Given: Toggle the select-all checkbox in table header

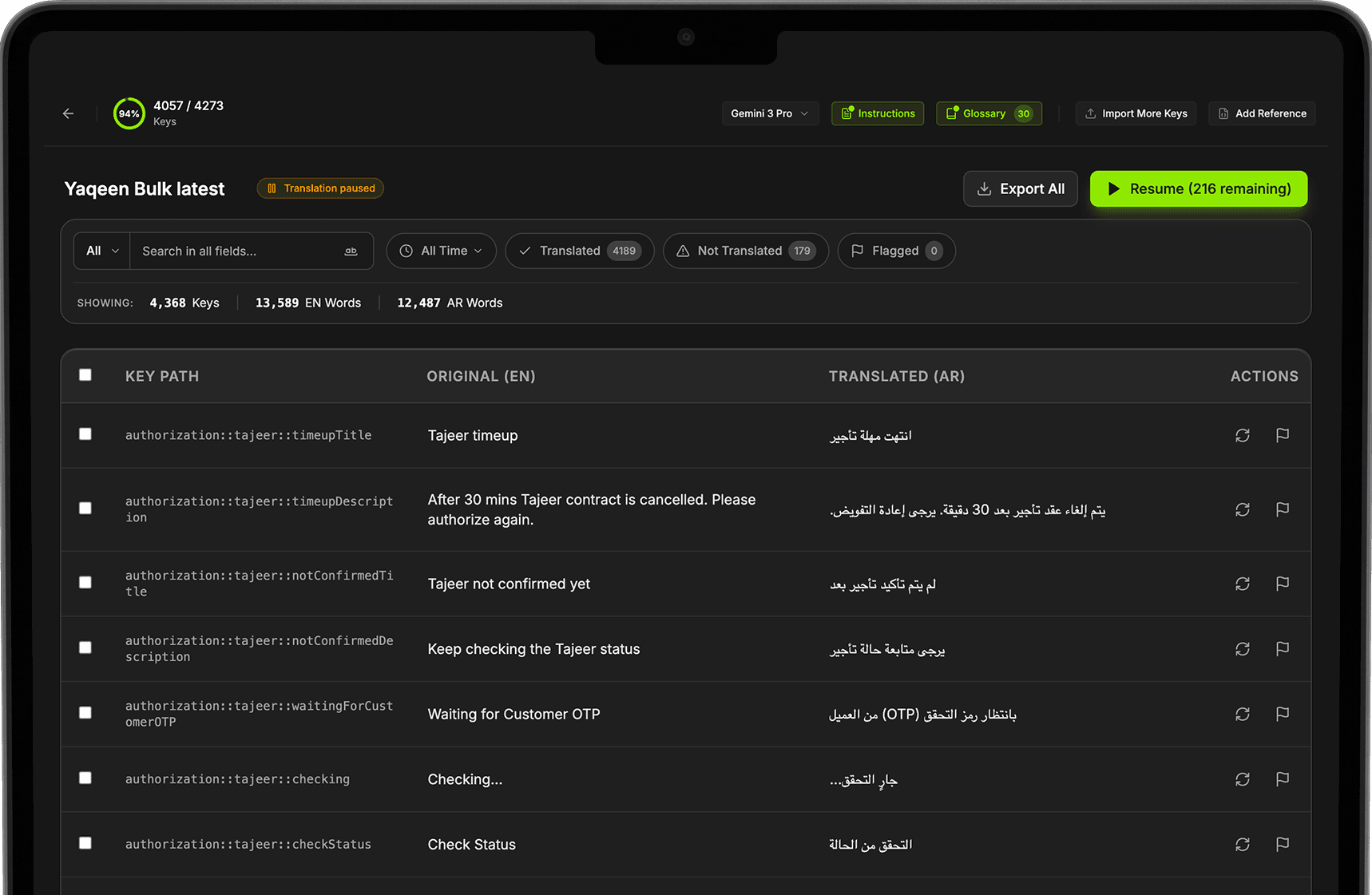Looking at the screenshot, I should click(85, 375).
